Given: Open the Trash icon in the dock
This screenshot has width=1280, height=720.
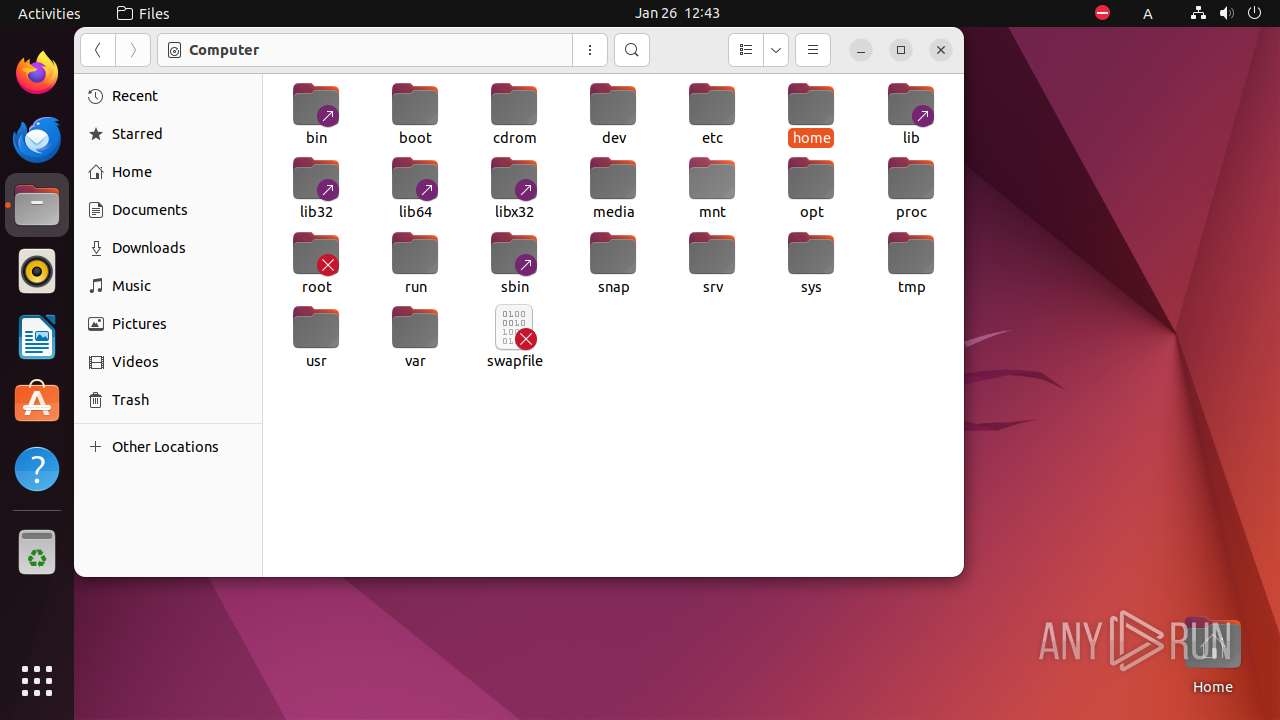Looking at the screenshot, I should coord(37,552).
